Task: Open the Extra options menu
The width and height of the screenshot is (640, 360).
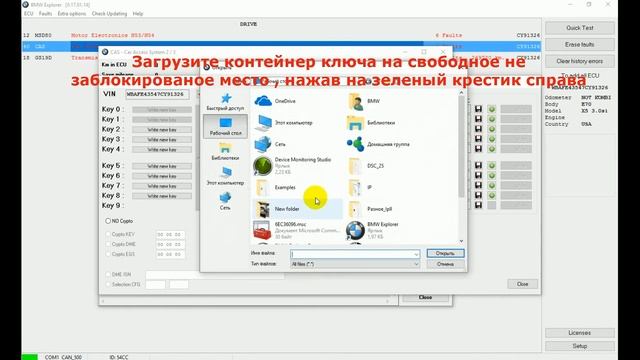Action: pos(72,13)
